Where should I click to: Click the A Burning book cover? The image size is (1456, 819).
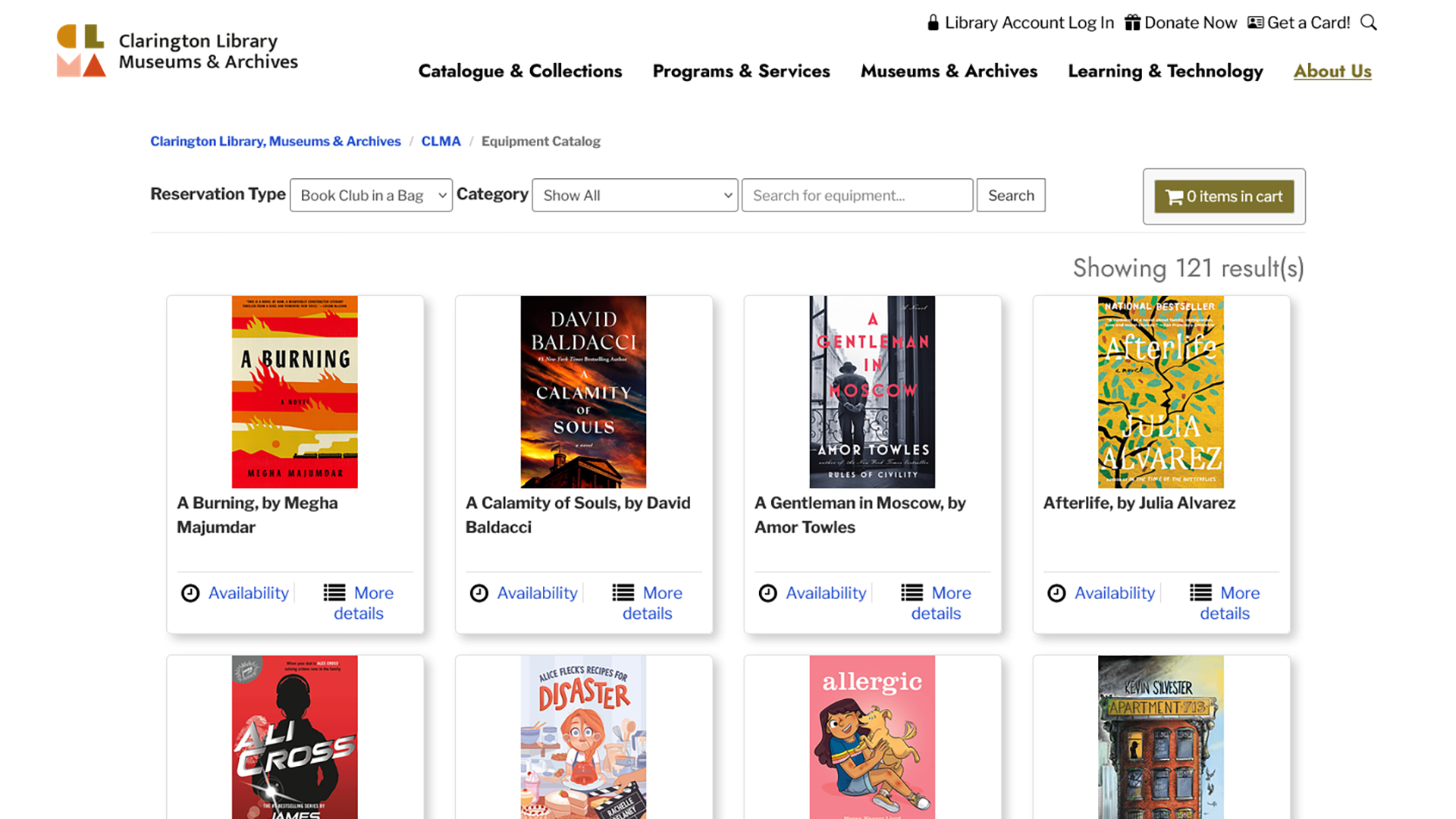[x=295, y=392]
